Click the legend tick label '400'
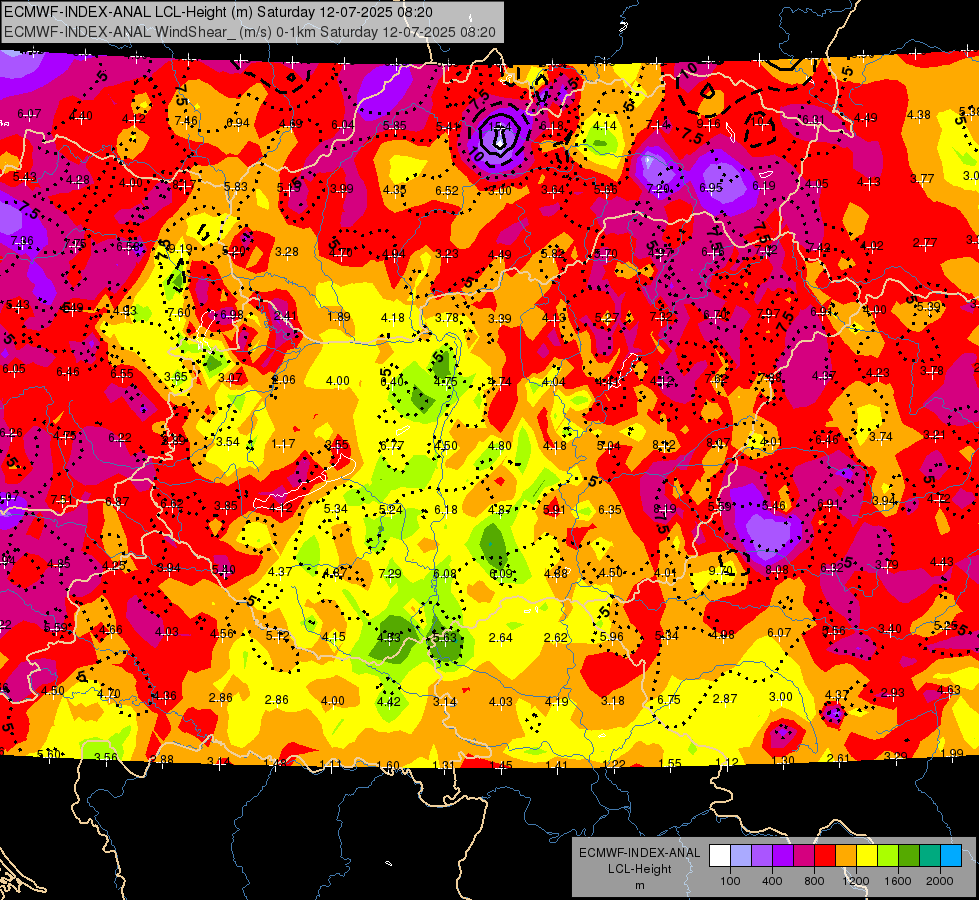 pos(772,881)
